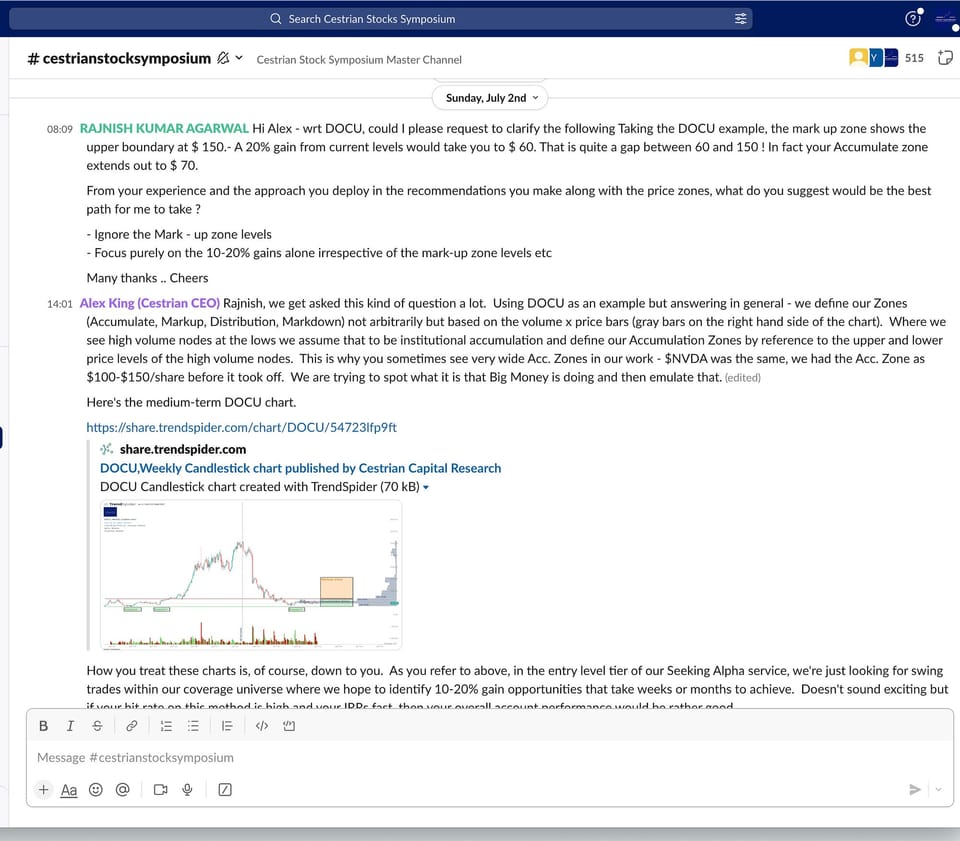Send the message with arrow button
This screenshot has width=960, height=841.
point(915,790)
